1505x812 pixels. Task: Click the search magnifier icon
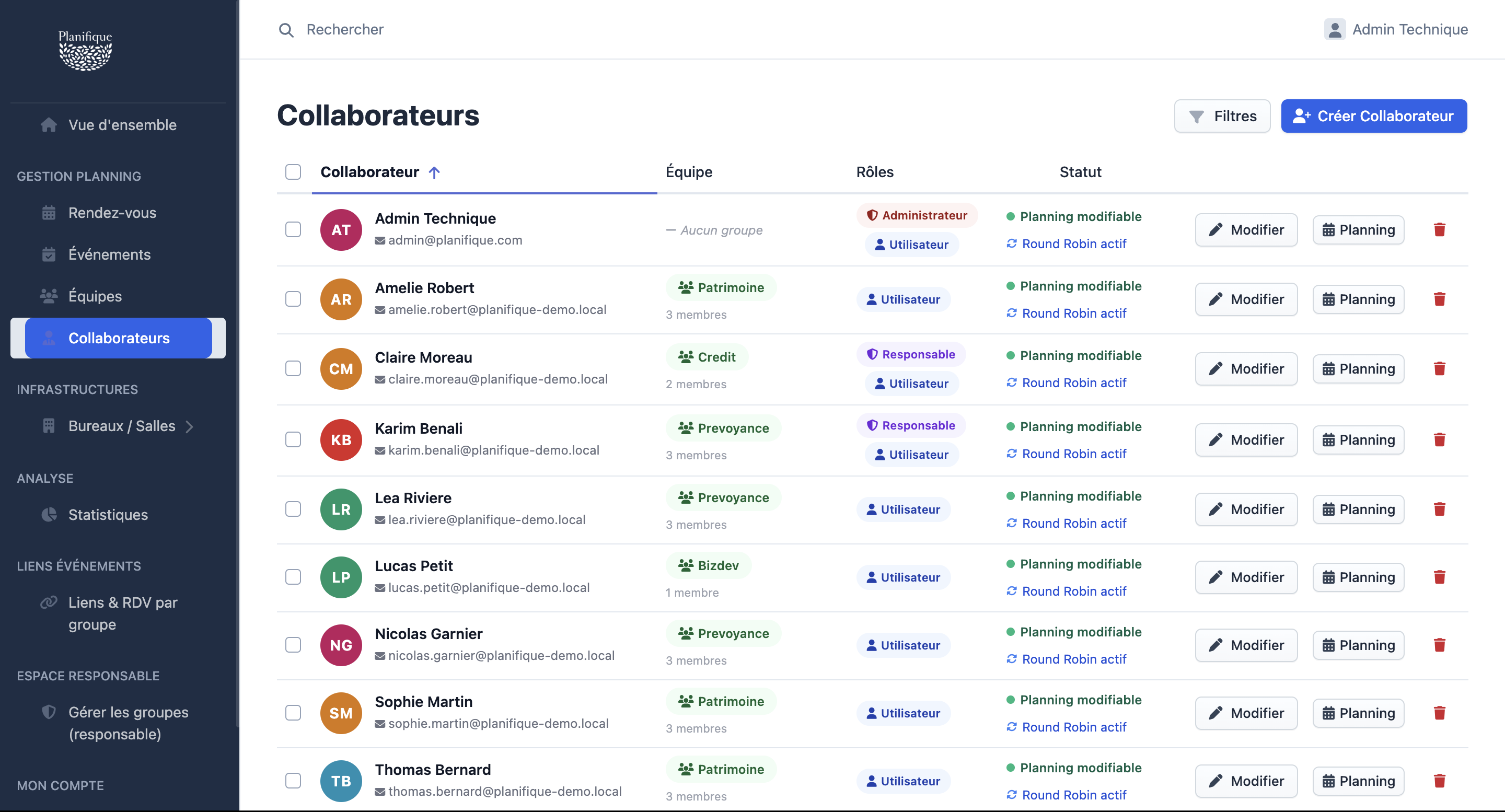pos(286,30)
